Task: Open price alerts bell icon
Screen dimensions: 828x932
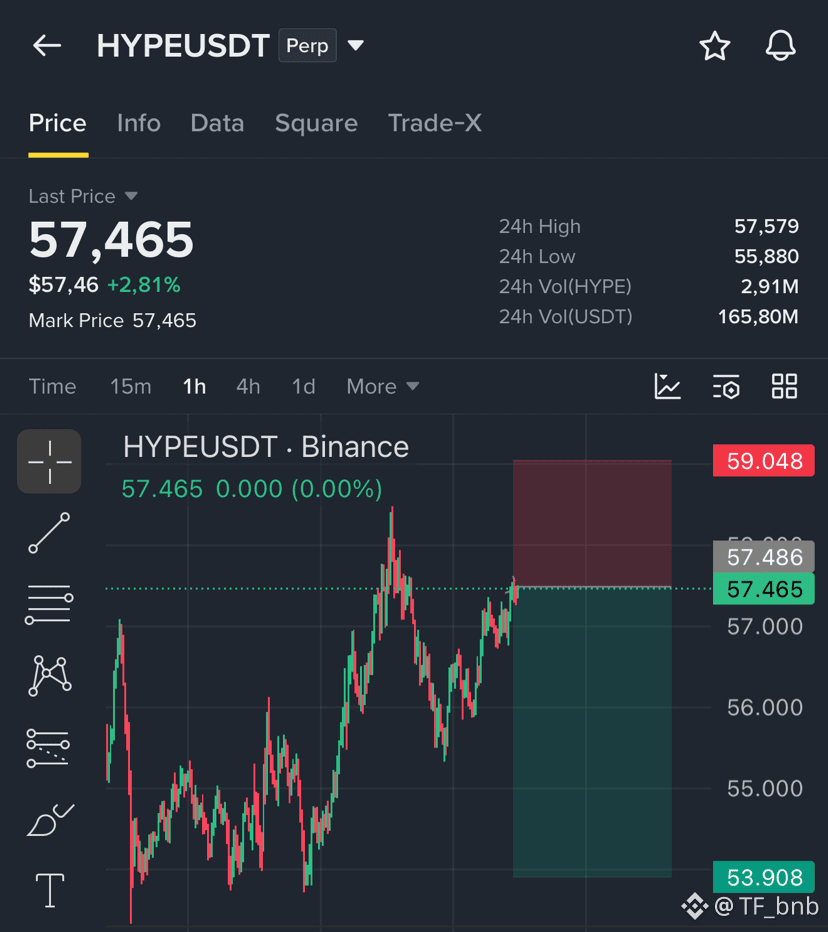Action: (x=780, y=46)
